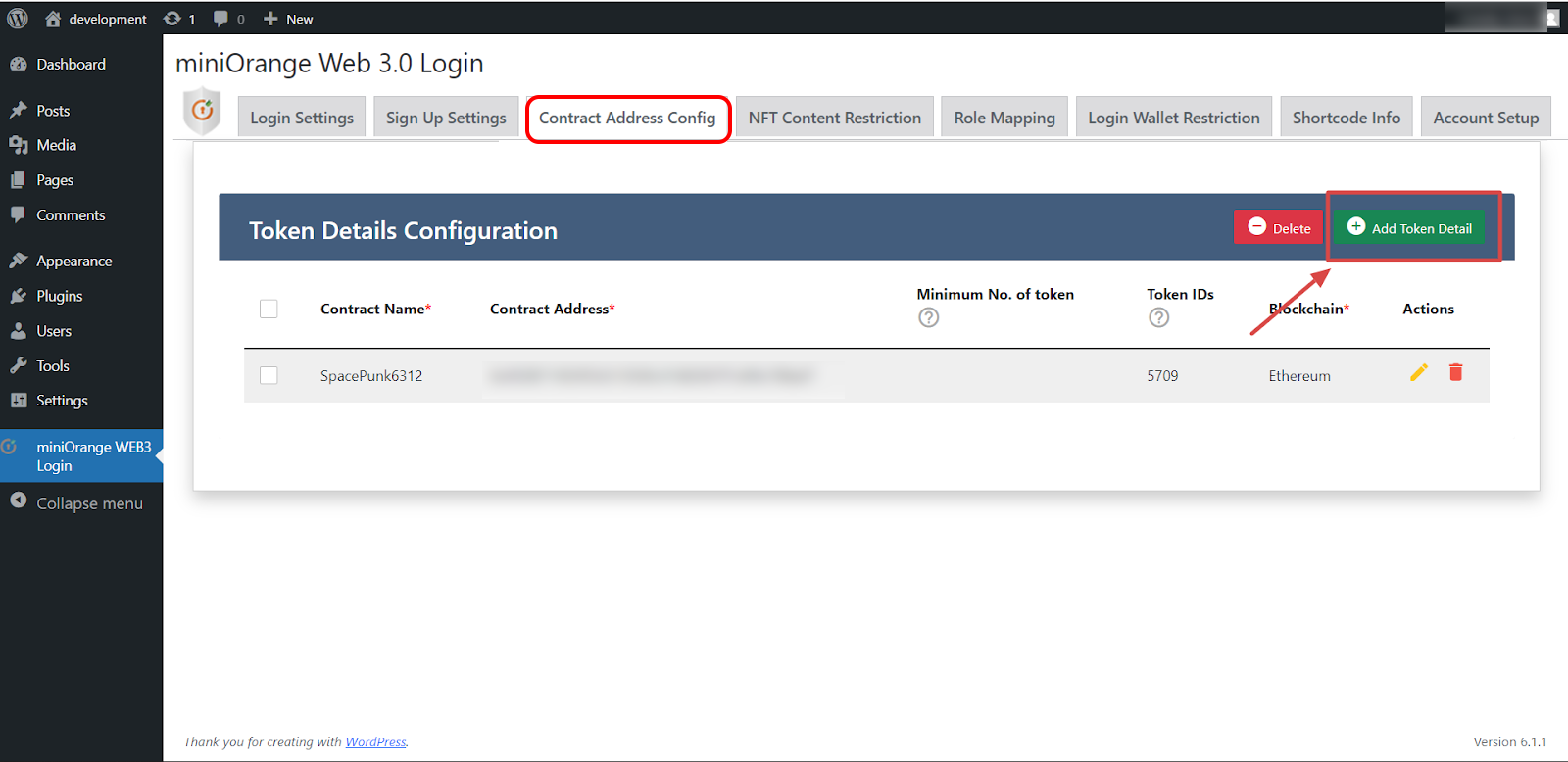Click the plus New icon
Viewport: 1568px width, 762px height.
click(270, 19)
